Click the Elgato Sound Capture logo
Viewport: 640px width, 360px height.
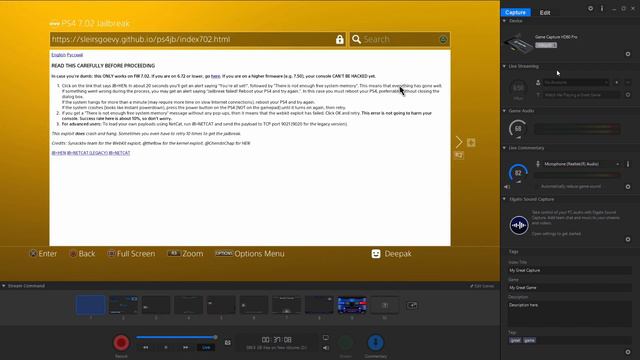click(519, 225)
